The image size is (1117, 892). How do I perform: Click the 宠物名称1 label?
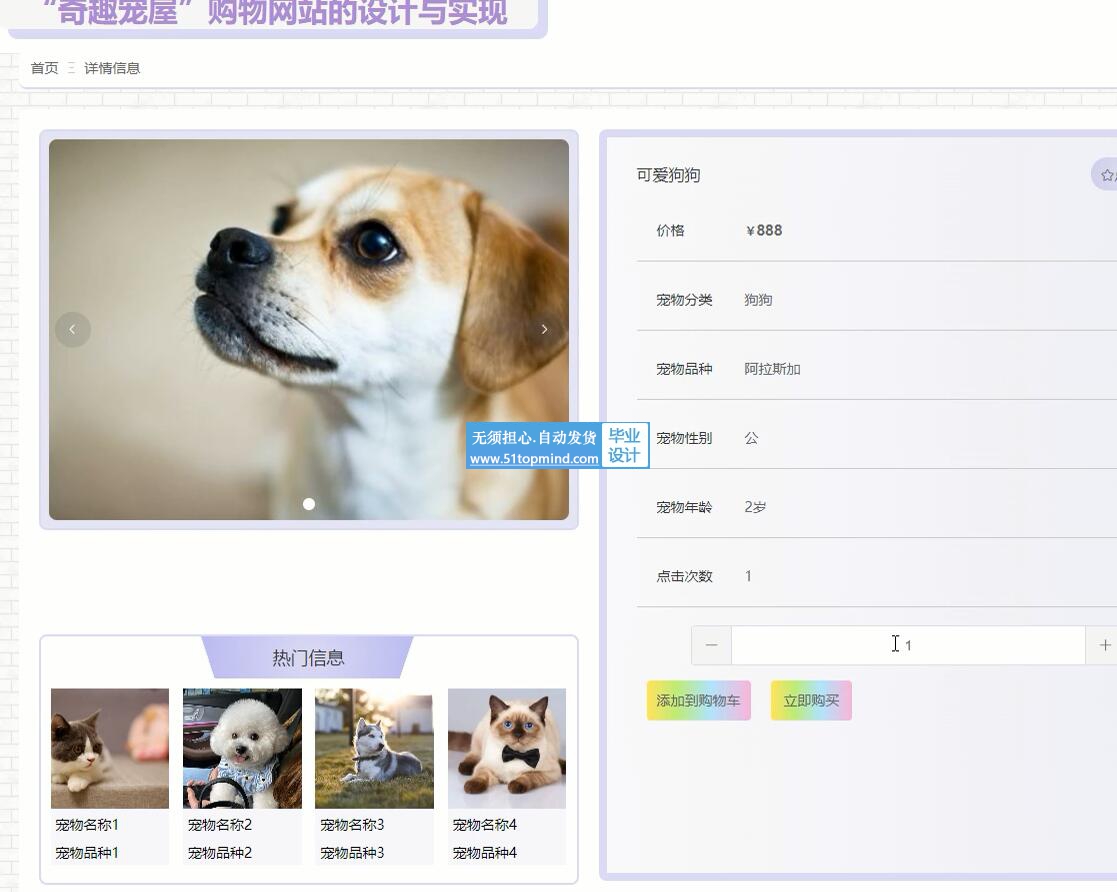[87, 825]
